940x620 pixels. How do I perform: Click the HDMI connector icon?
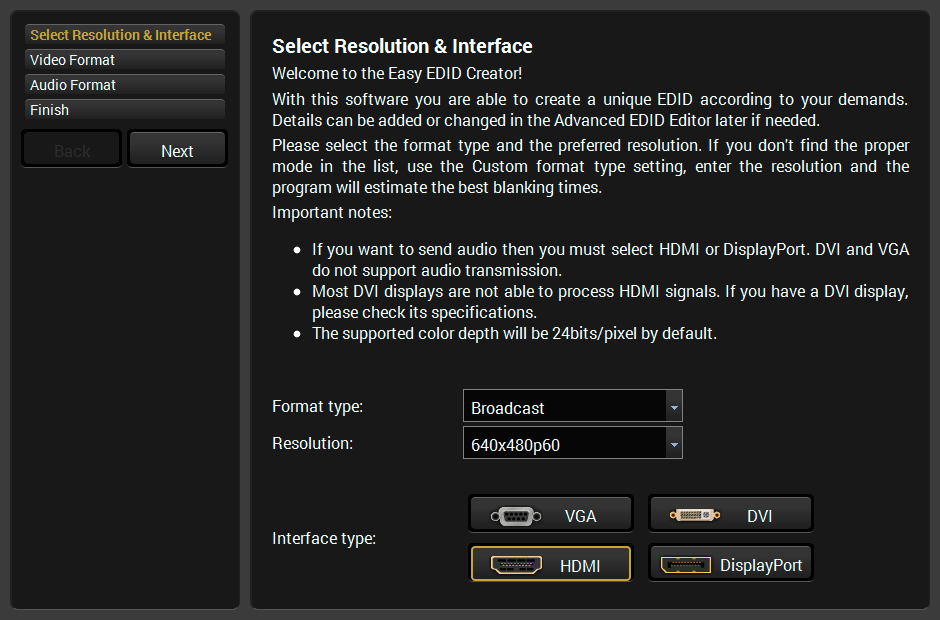click(x=516, y=565)
